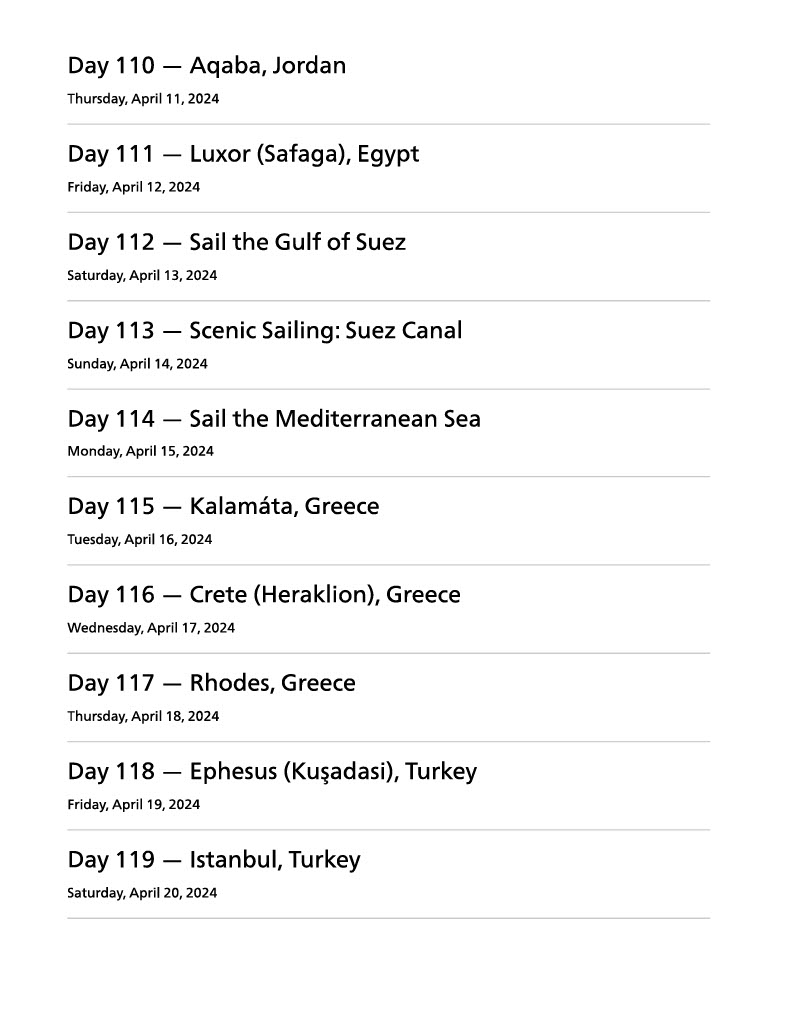Click the Monday, April 15, 2024 date
Screen dimensions: 791x1024
point(140,451)
